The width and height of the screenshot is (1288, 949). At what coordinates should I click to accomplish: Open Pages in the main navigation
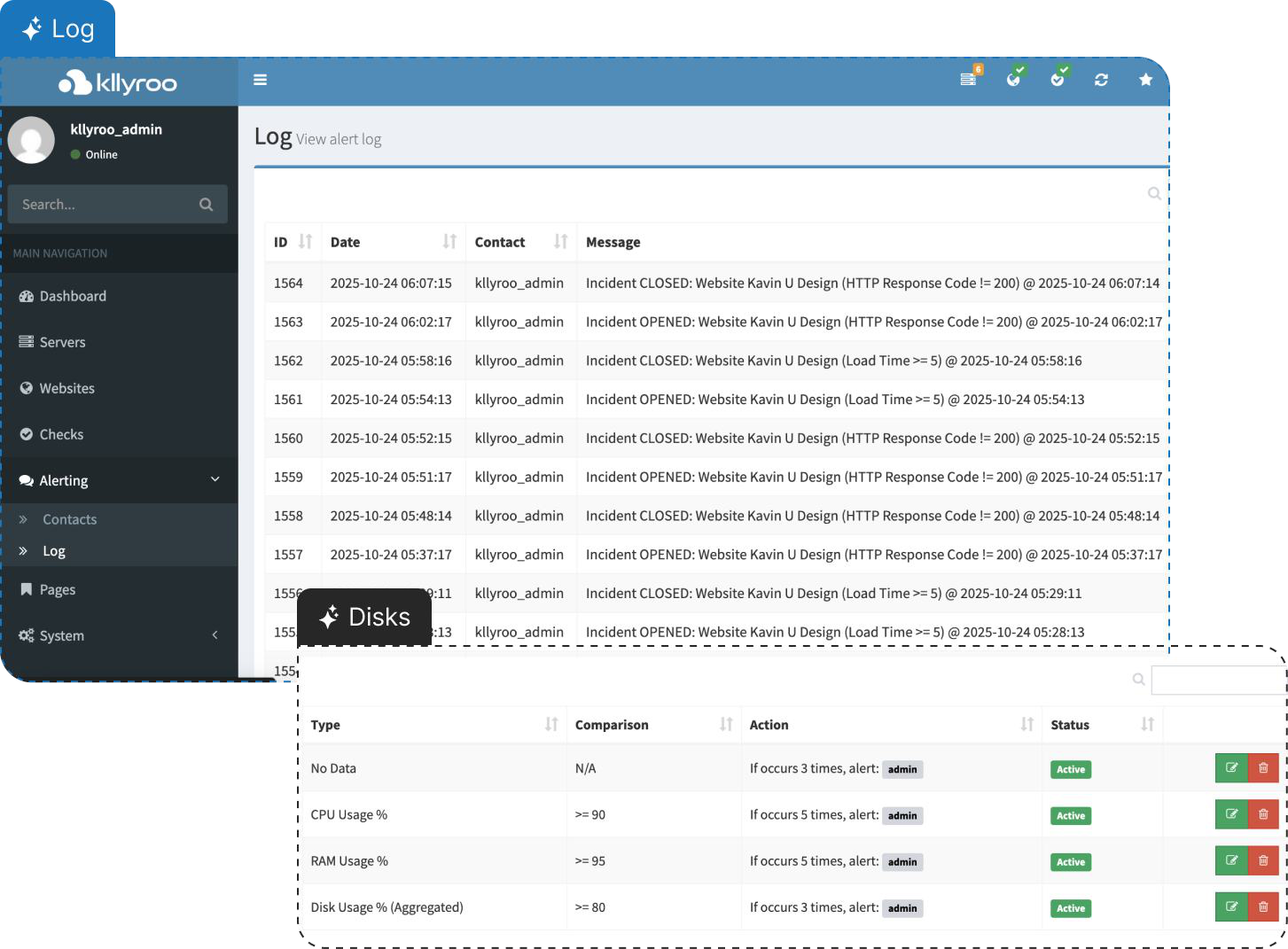coord(119,589)
